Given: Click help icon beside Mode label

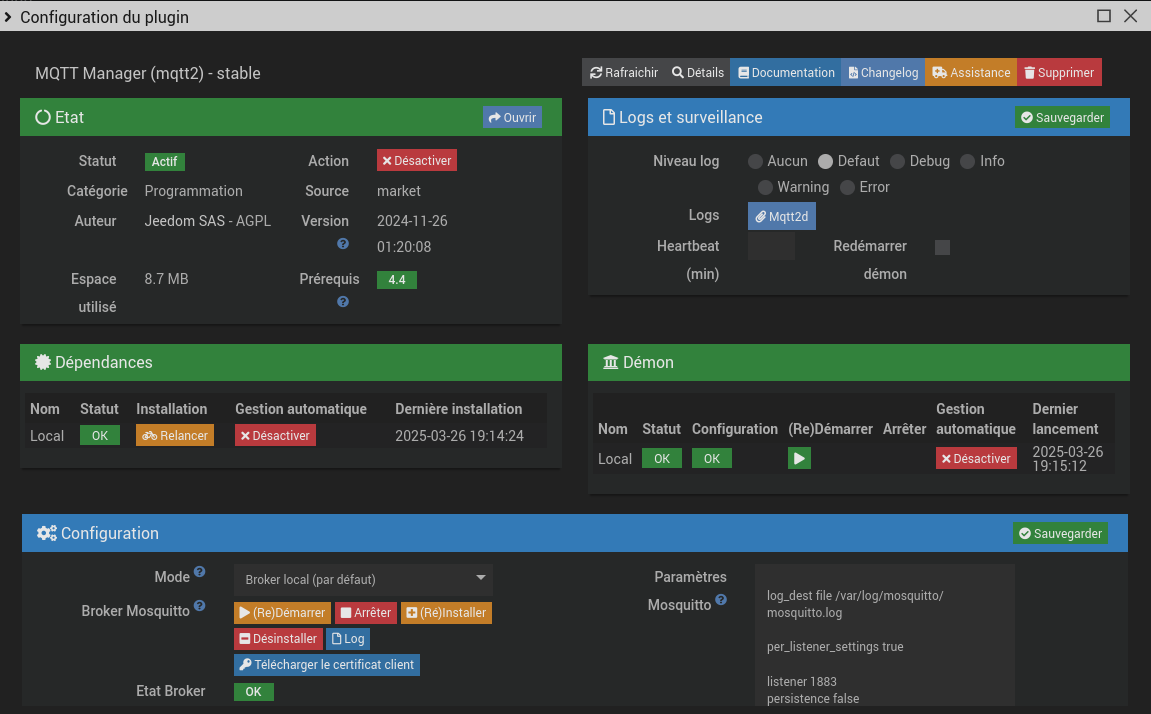Looking at the screenshot, I should point(199,572).
